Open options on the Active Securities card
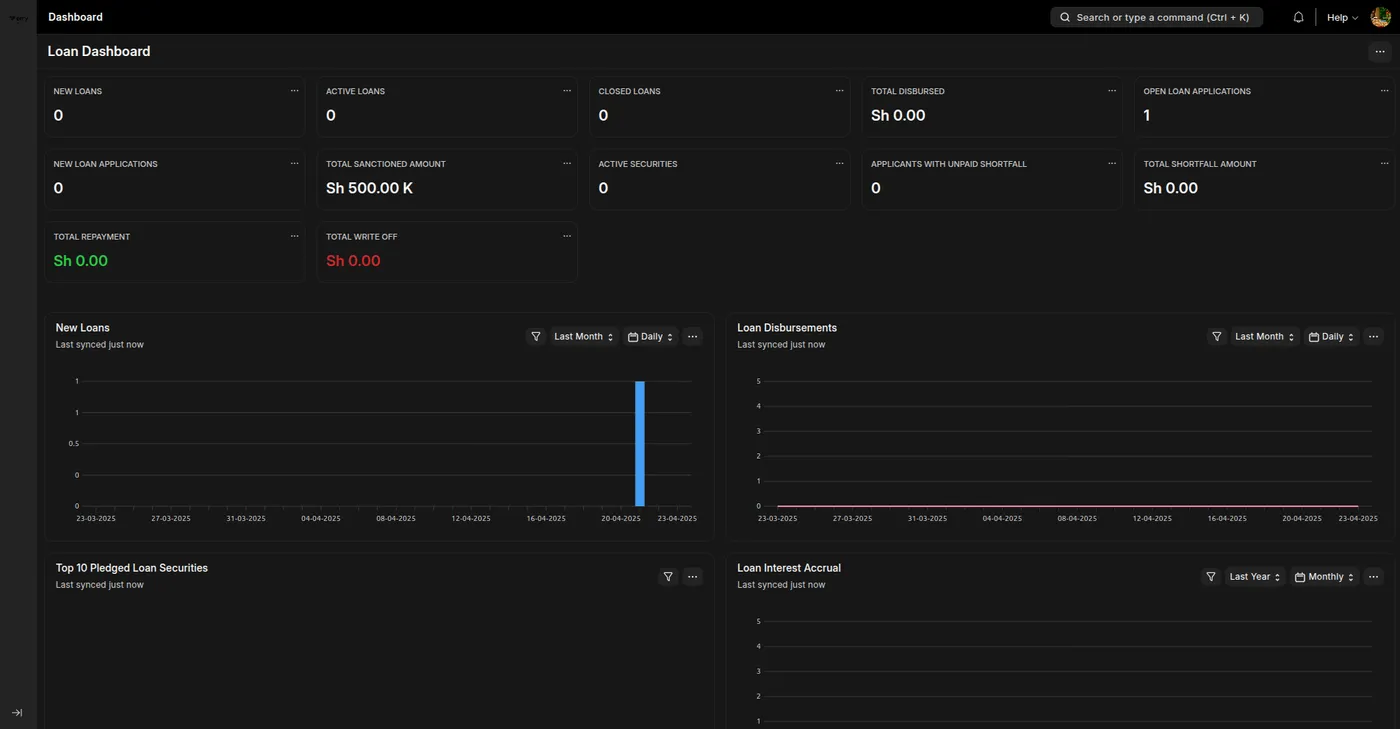Viewport: 1400px width, 729px height. (x=839, y=164)
